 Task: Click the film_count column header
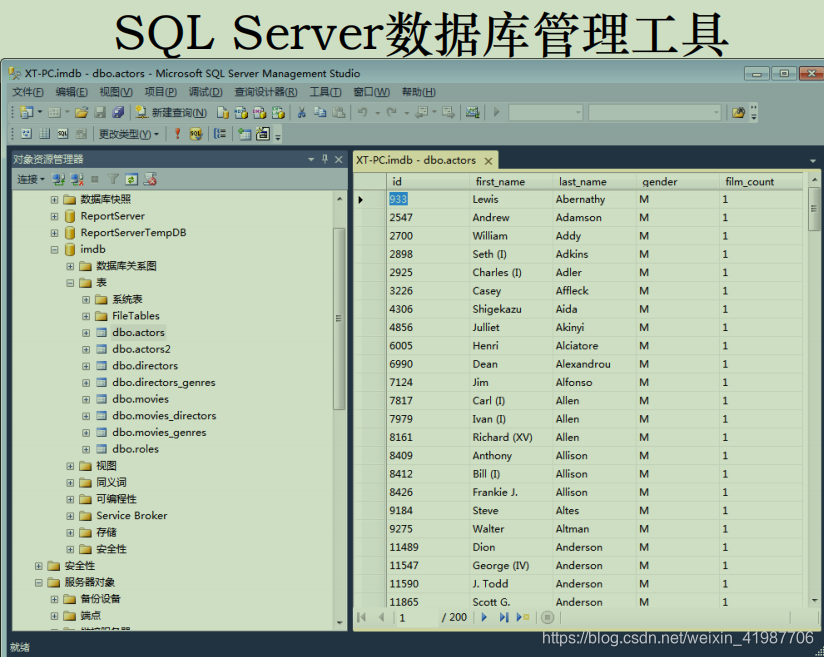tap(761, 182)
